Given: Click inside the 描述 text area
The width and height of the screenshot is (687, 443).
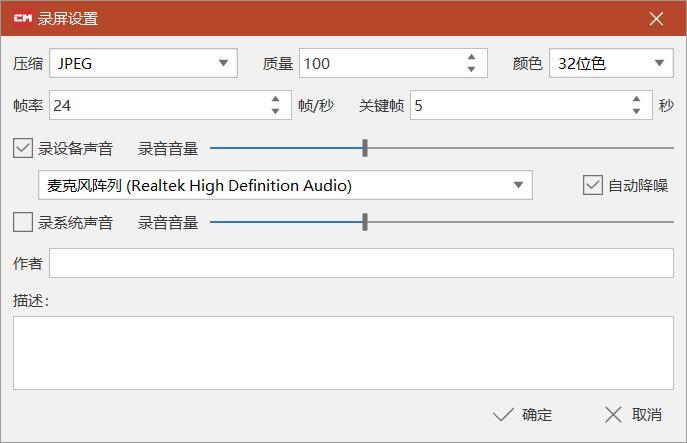Looking at the screenshot, I should (343, 353).
